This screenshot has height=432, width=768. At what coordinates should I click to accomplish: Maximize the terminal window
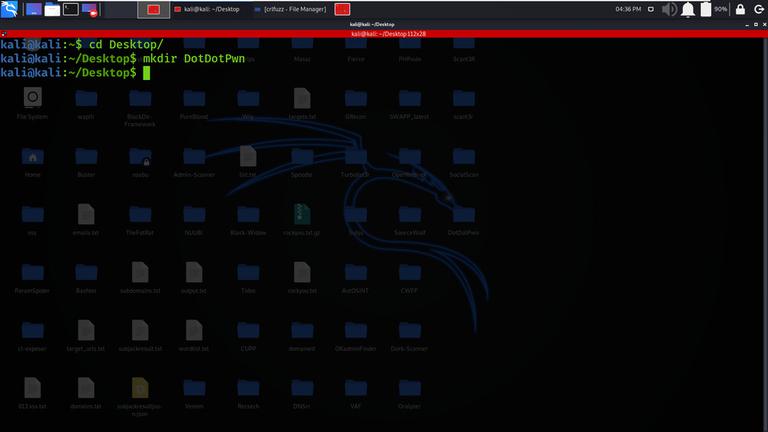pyautogui.click(x=756, y=24)
